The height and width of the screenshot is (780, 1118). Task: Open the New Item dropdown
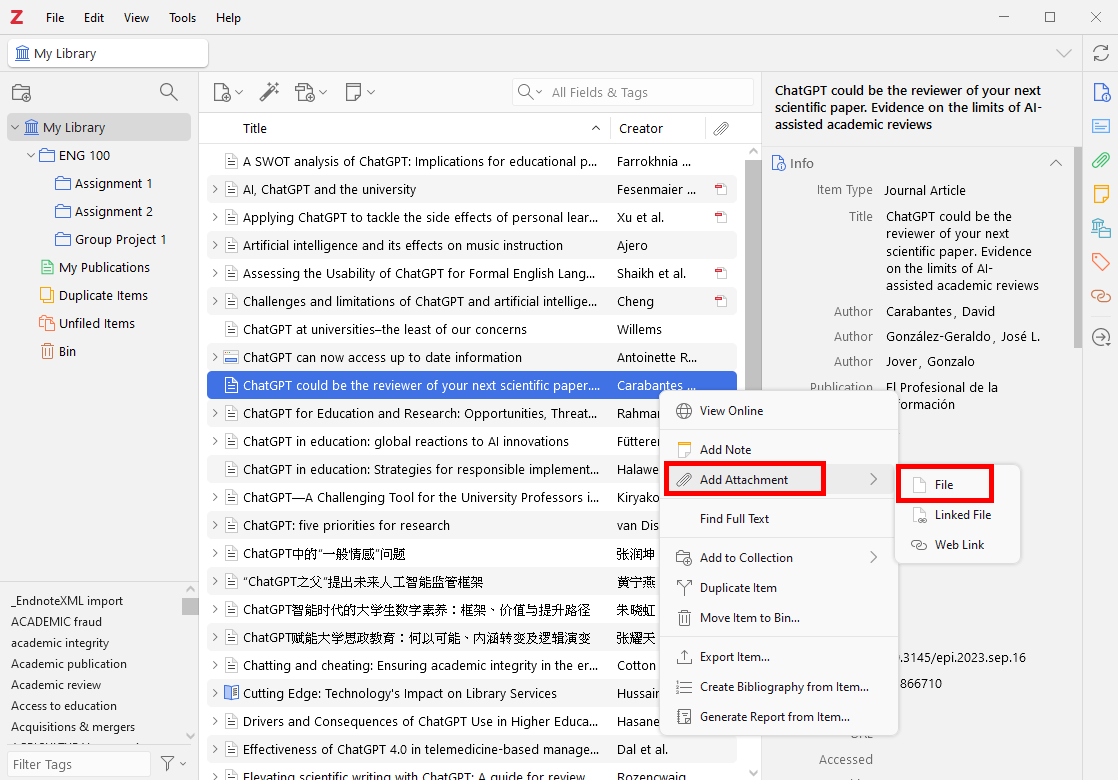[x=228, y=92]
